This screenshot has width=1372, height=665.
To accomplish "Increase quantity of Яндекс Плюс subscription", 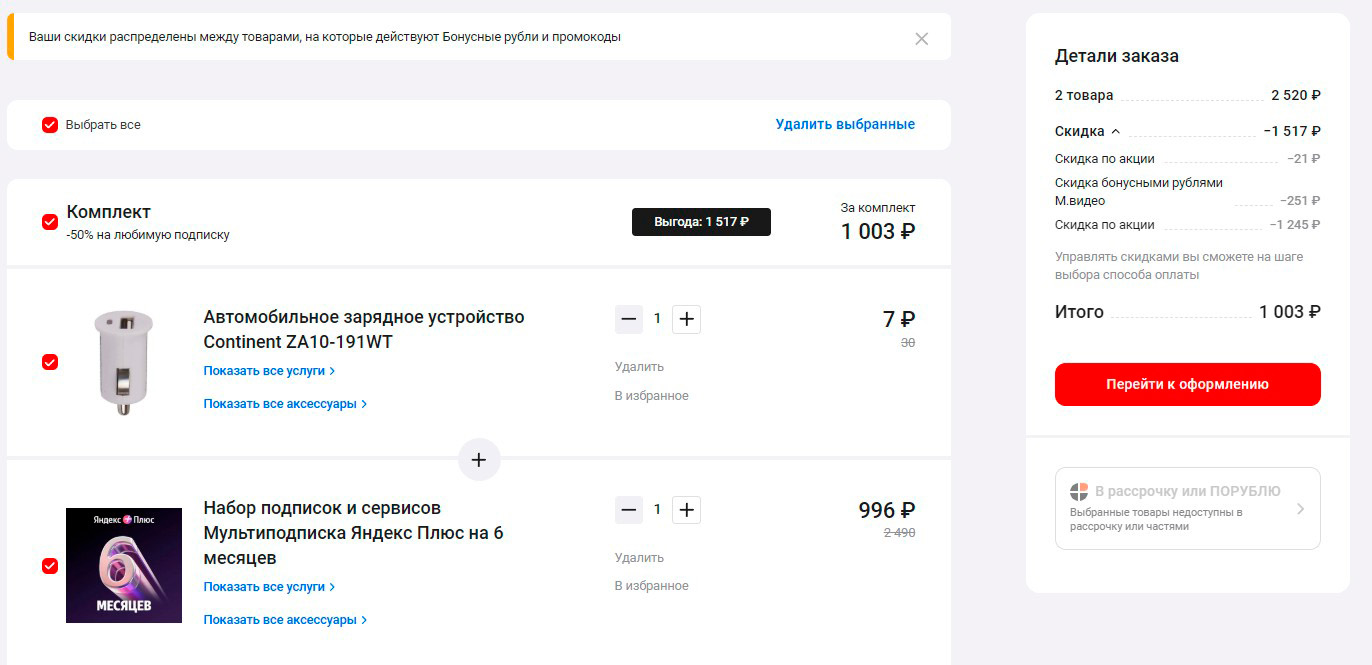I will 686,510.
